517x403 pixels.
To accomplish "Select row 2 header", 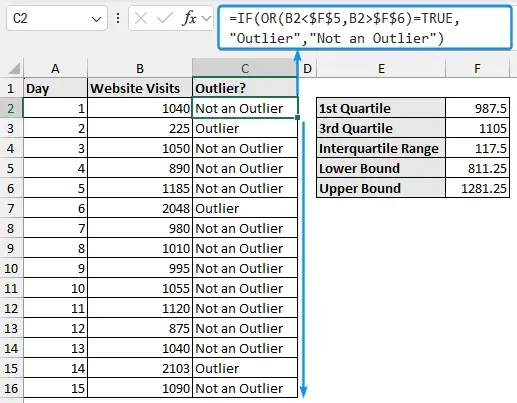I will [11, 108].
